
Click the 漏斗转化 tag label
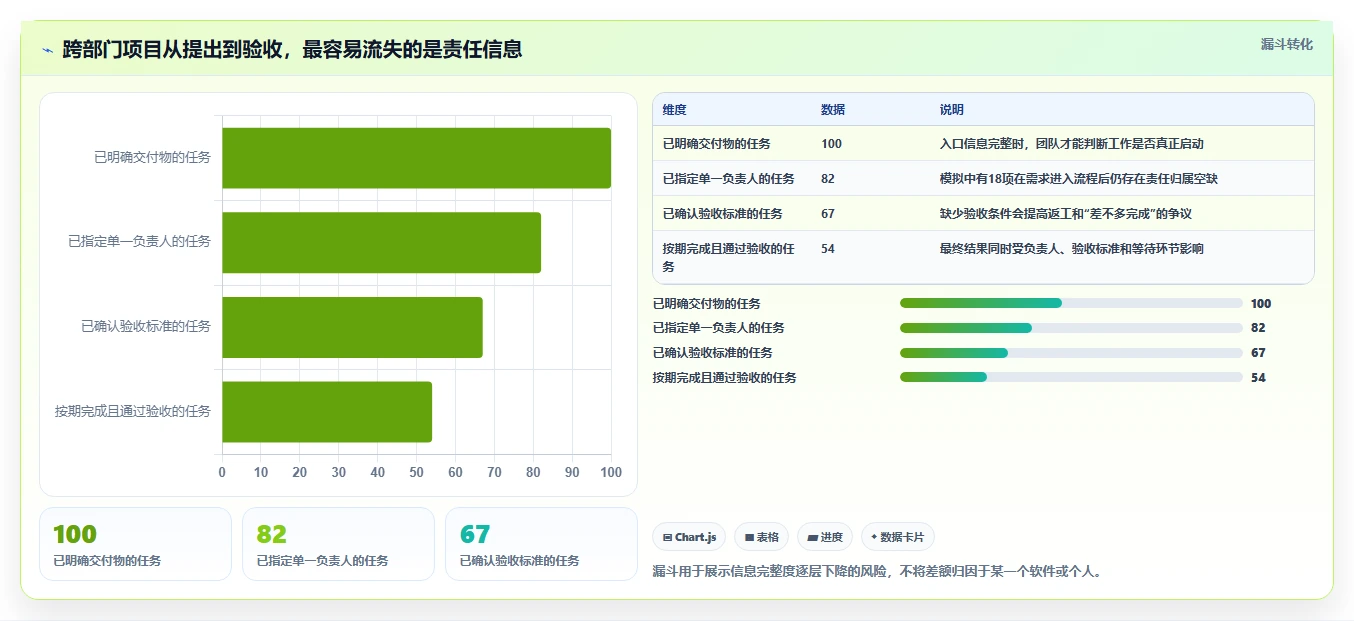pyautogui.click(x=1286, y=44)
